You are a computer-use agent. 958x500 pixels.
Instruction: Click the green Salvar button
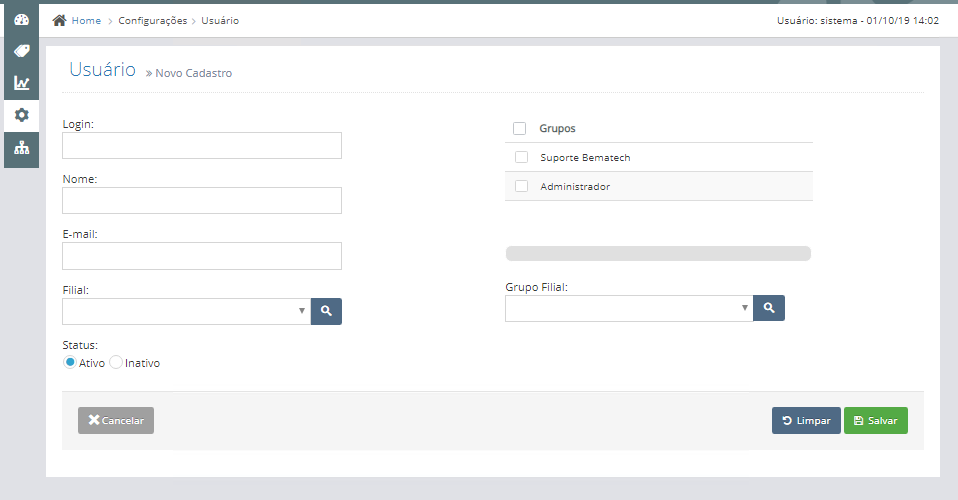point(876,421)
